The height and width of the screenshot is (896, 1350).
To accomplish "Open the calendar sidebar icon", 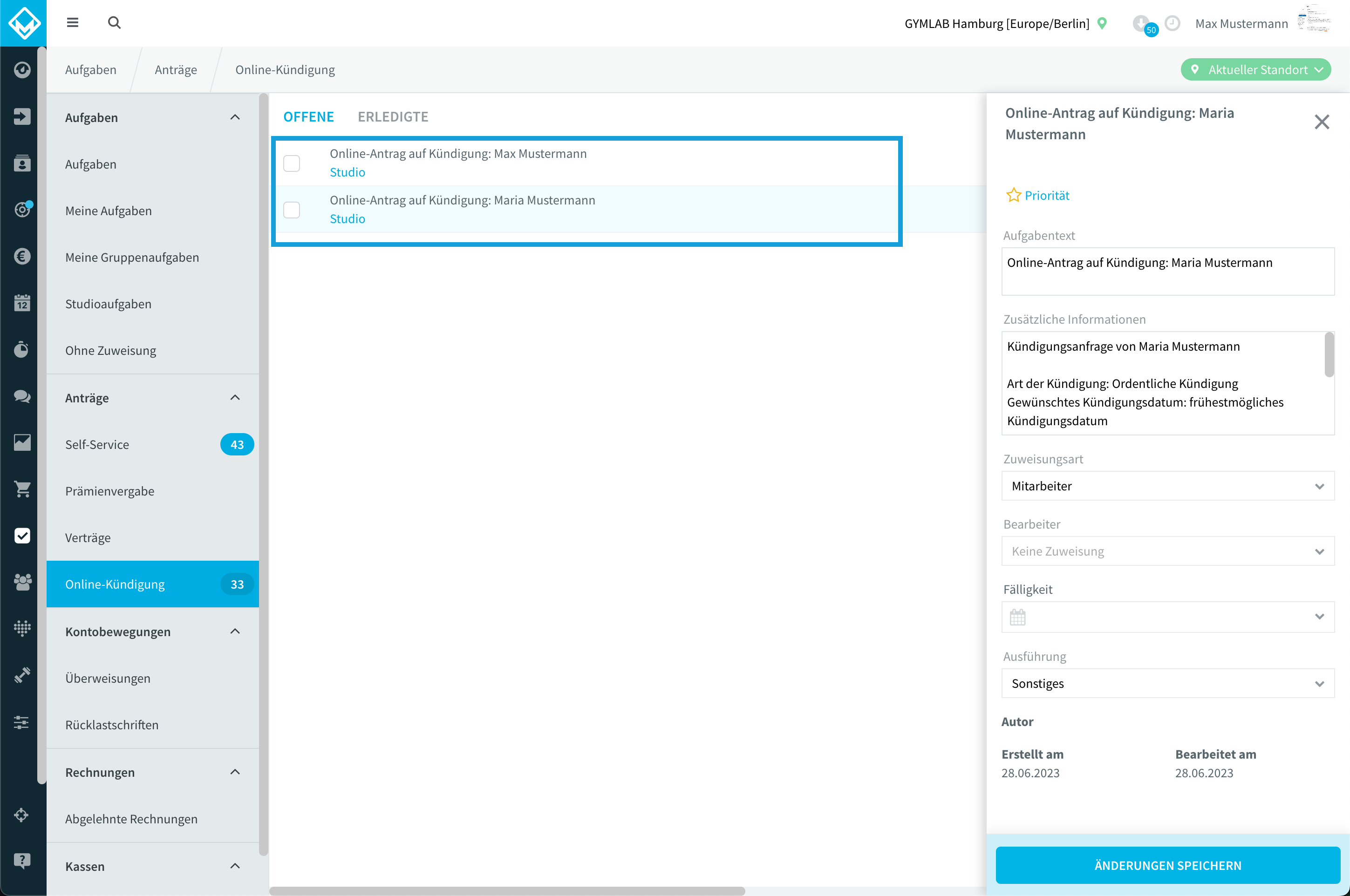I will [x=22, y=302].
